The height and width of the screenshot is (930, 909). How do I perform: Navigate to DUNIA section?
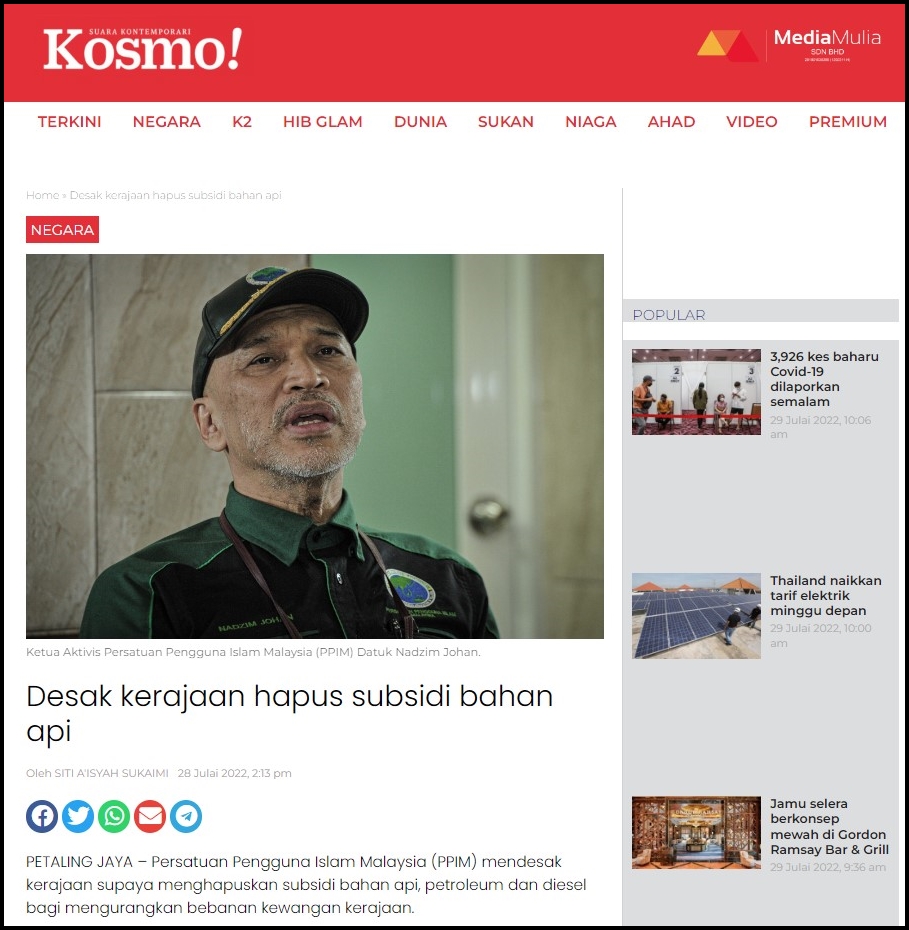pos(420,122)
